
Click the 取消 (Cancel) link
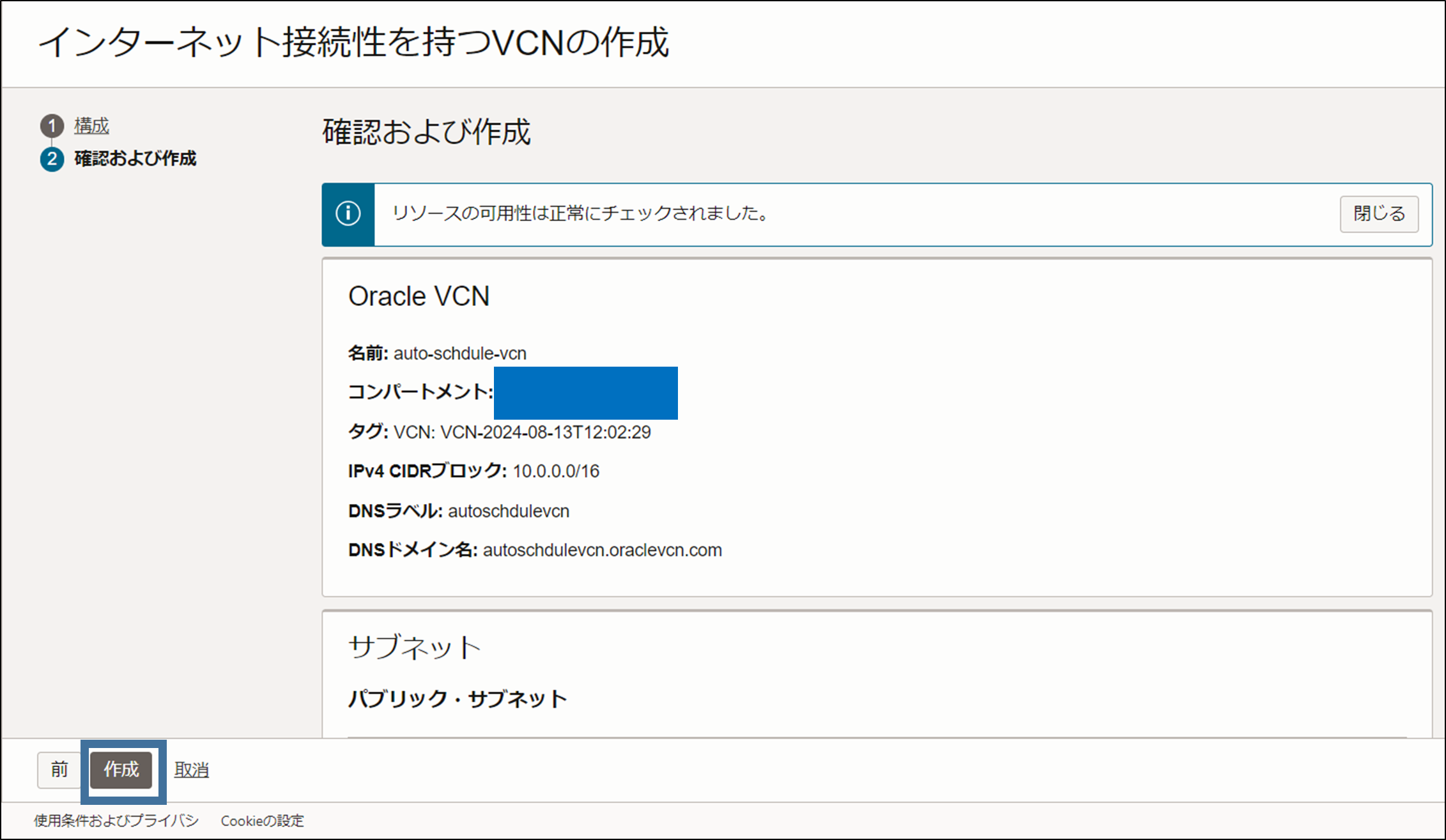pyautogui.click(x=192, y=770)
